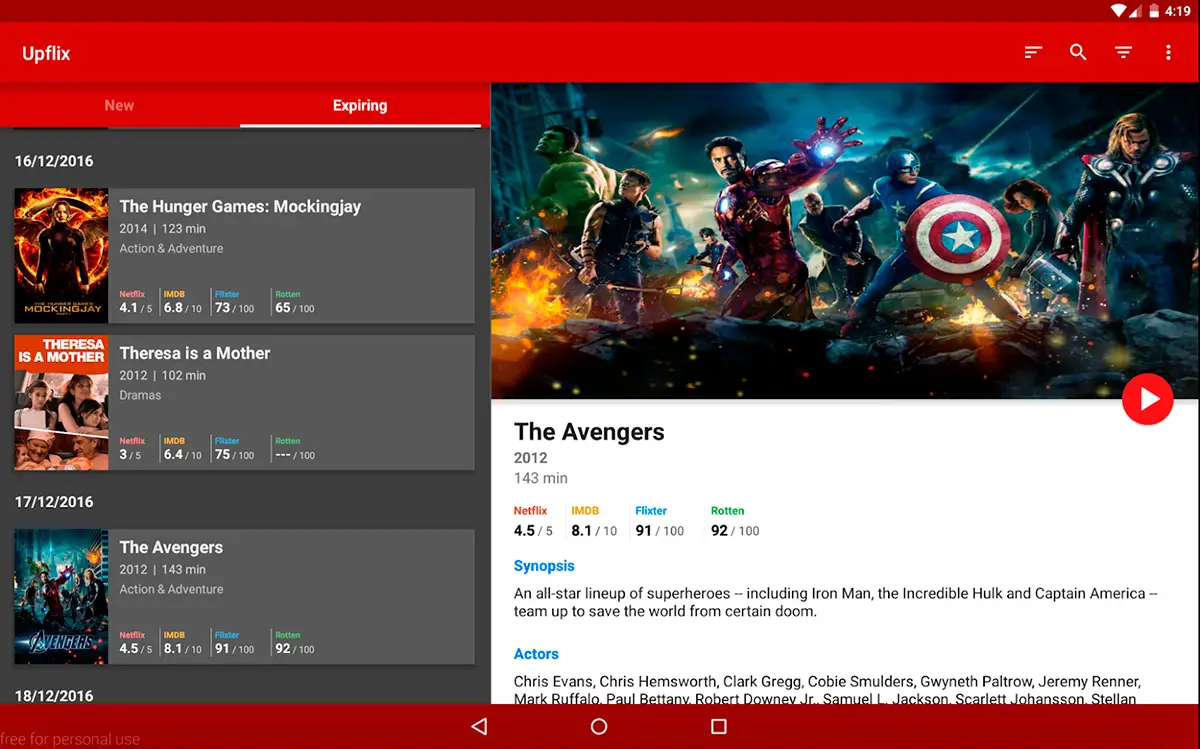
Task: Click the Dramas genre label
Action: tap(140, 395)
